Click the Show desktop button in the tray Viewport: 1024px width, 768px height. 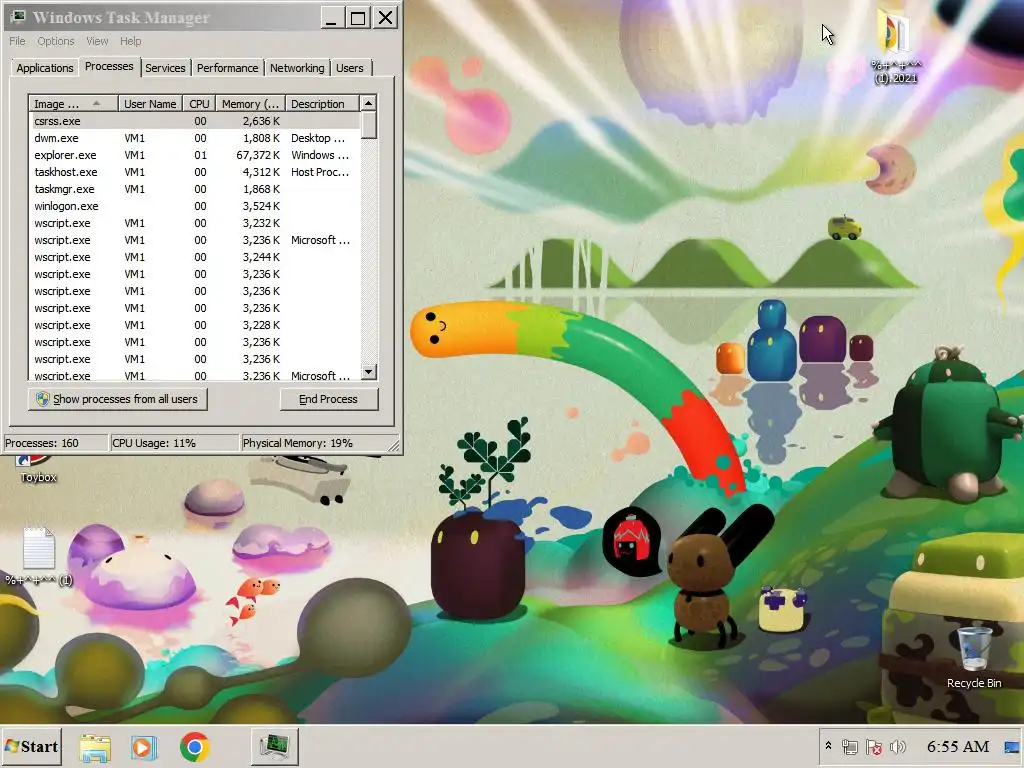(x=1012, y=746)
